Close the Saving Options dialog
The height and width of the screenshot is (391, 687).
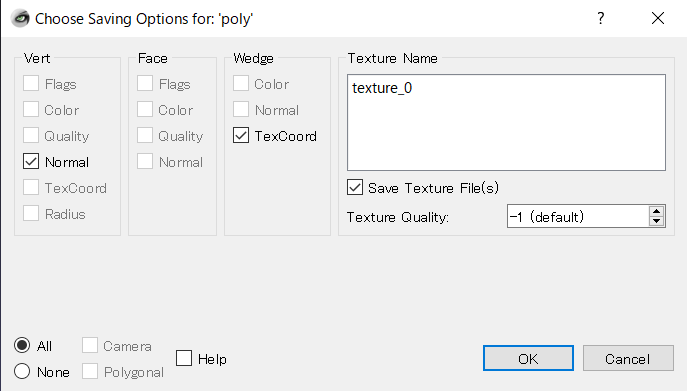(658, 18)
